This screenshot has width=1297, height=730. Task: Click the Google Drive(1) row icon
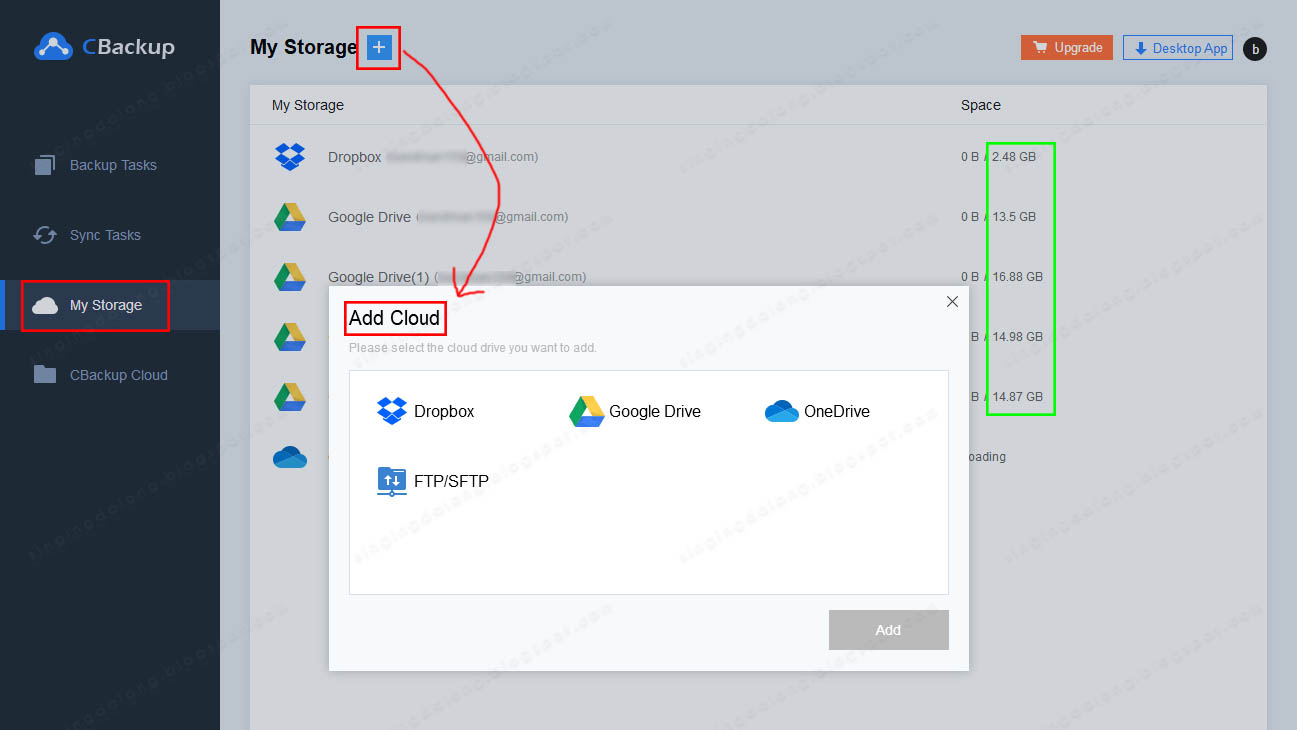point(290,277)
